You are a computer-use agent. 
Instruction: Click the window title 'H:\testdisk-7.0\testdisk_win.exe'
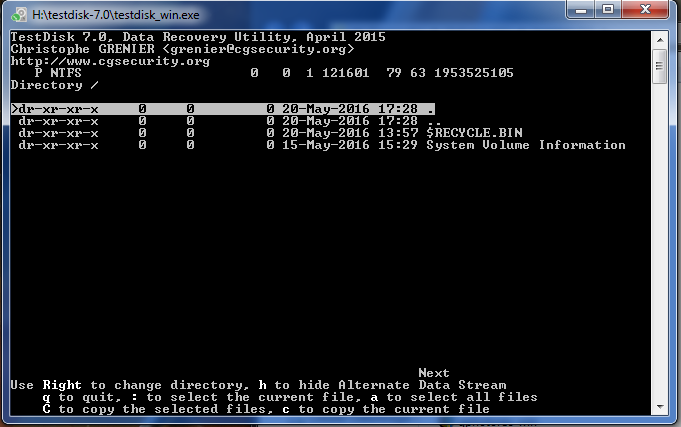116,15
